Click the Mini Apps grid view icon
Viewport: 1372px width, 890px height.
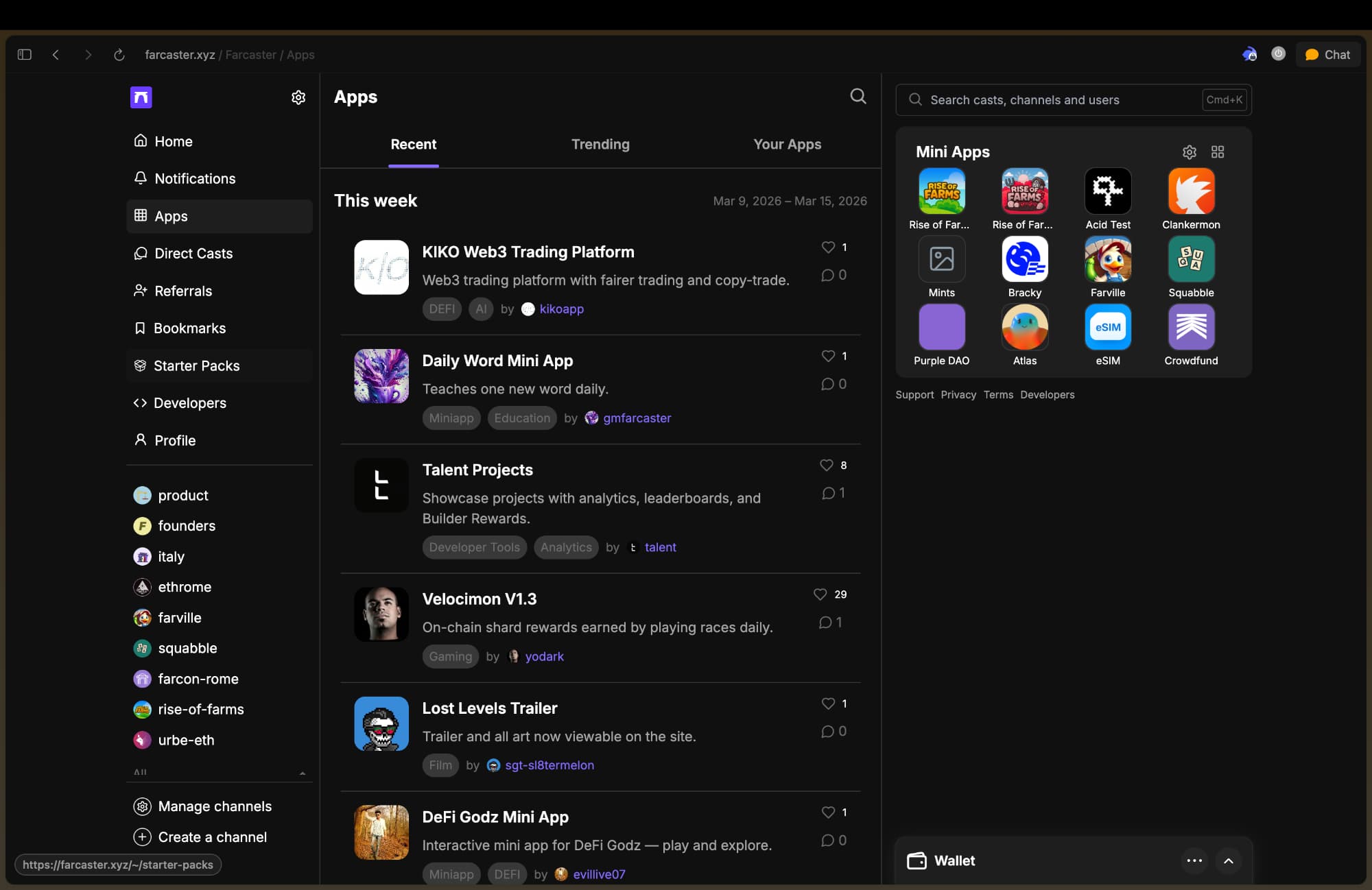click(x=1218, y=152)
